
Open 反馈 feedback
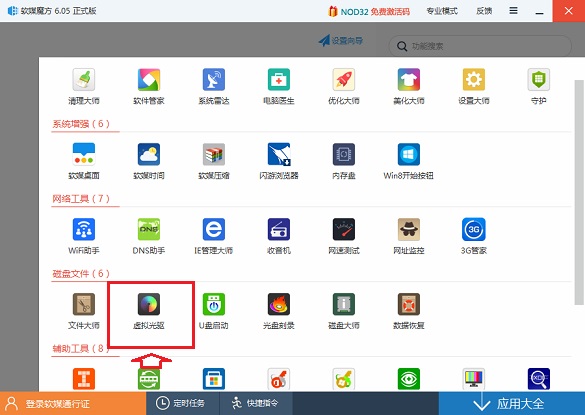(x=484, y=11)
